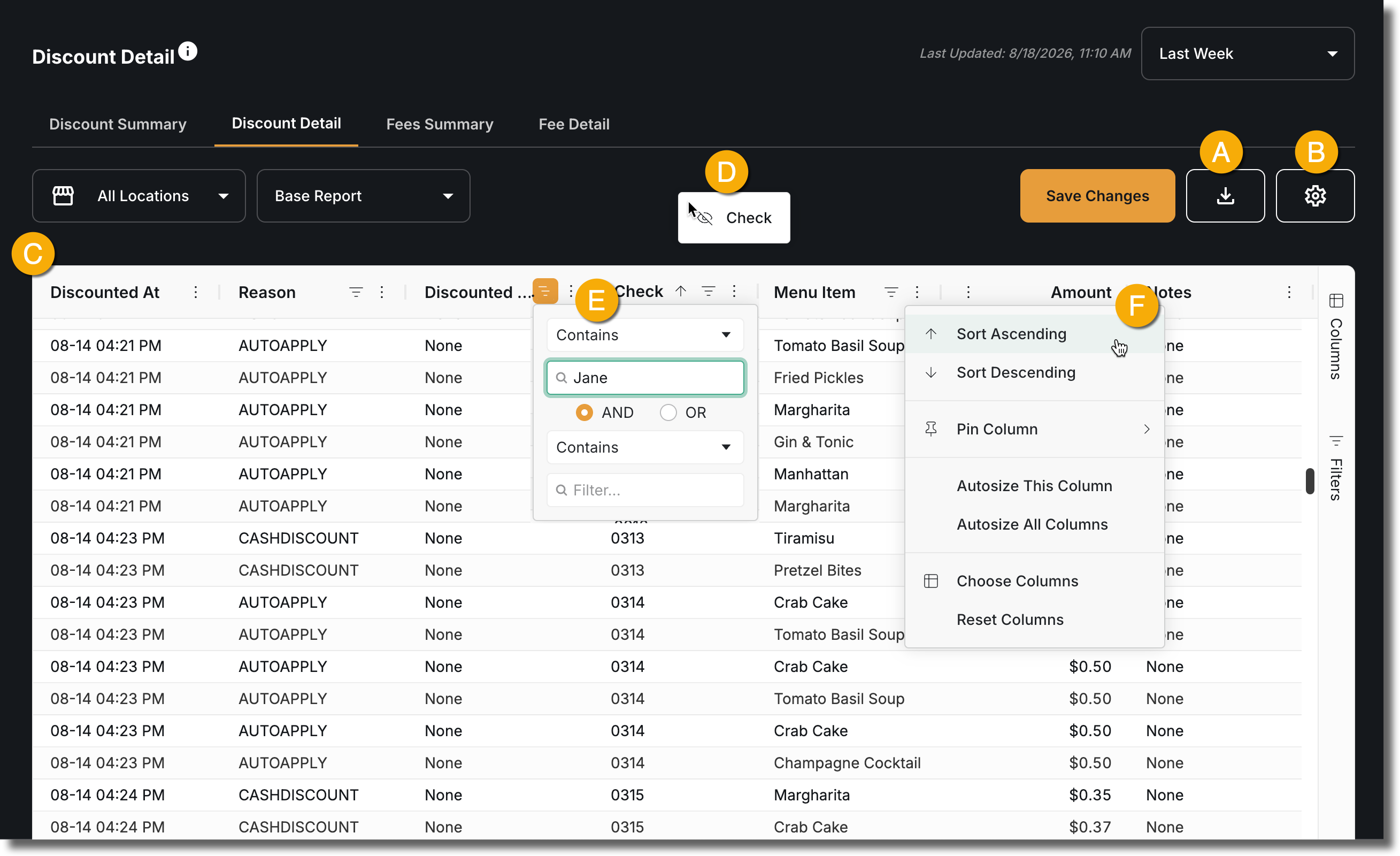The image size is (1400, 856).
Task: Click the active orange Discounted filter icon
Action: pyautogui.click(x=545, y=292)
